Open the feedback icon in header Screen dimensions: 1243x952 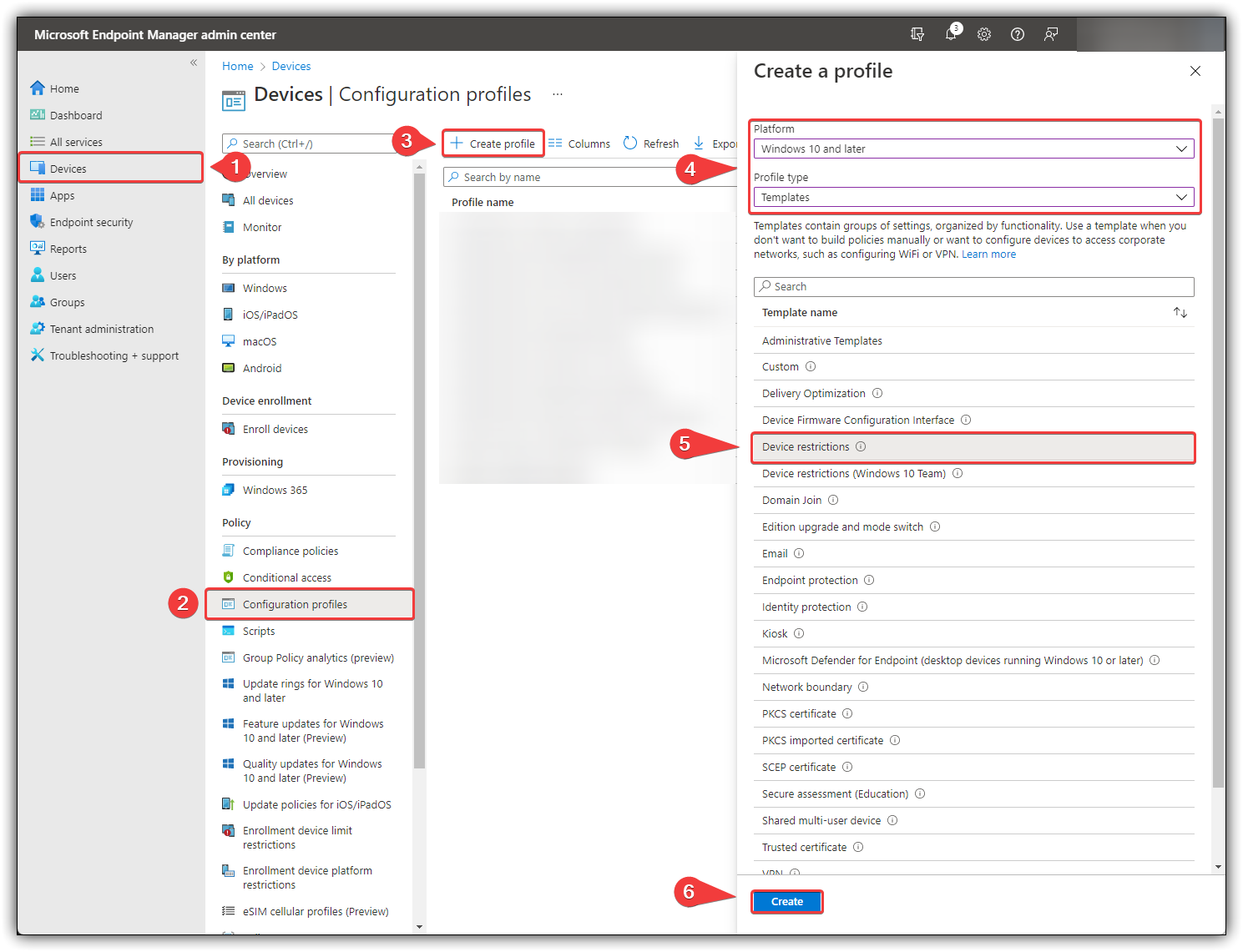click(x=1051, y=34)
